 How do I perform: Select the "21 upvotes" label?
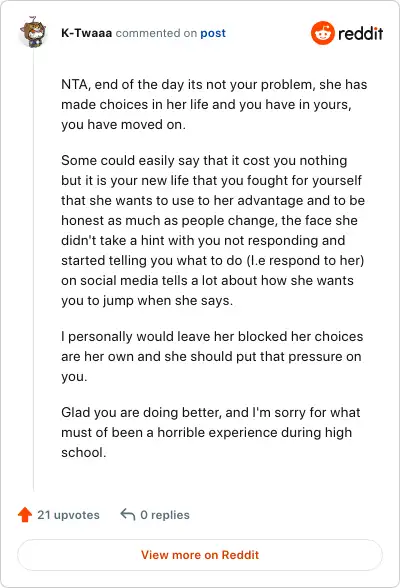[68, 515]
